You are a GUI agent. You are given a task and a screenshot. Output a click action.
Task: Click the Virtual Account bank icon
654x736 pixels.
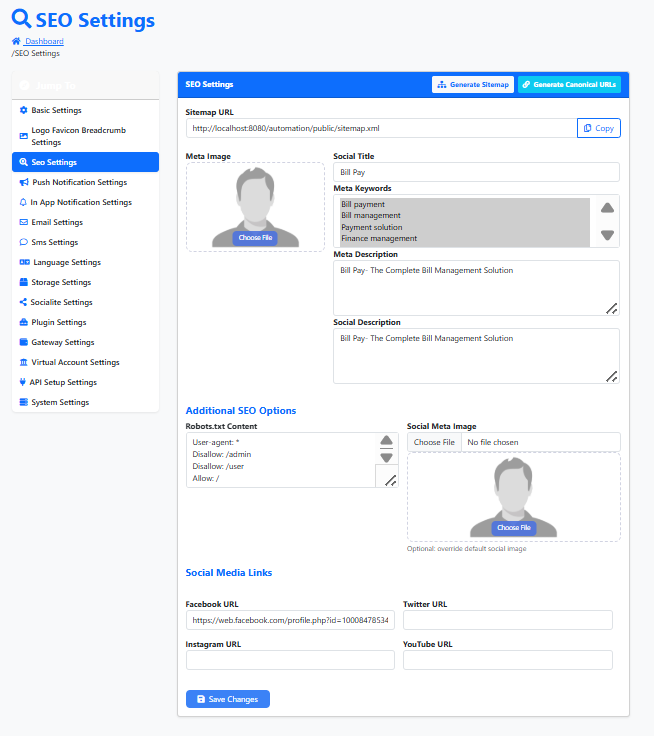(23, 362)
